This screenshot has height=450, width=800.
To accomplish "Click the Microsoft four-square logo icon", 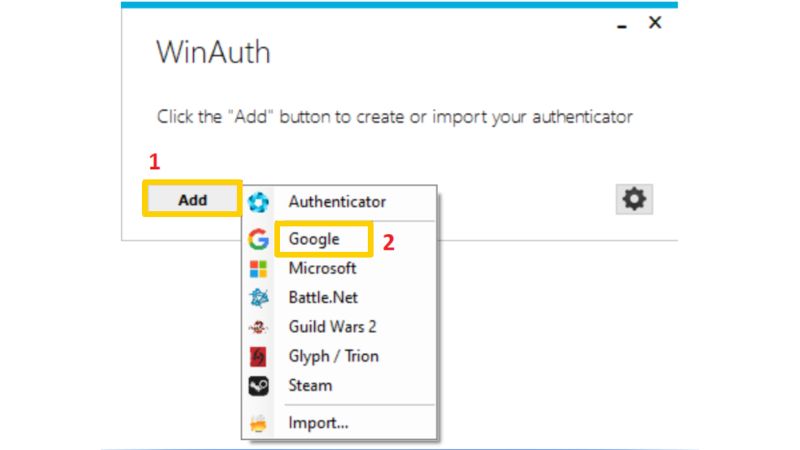I will click(x=258, y=269).
